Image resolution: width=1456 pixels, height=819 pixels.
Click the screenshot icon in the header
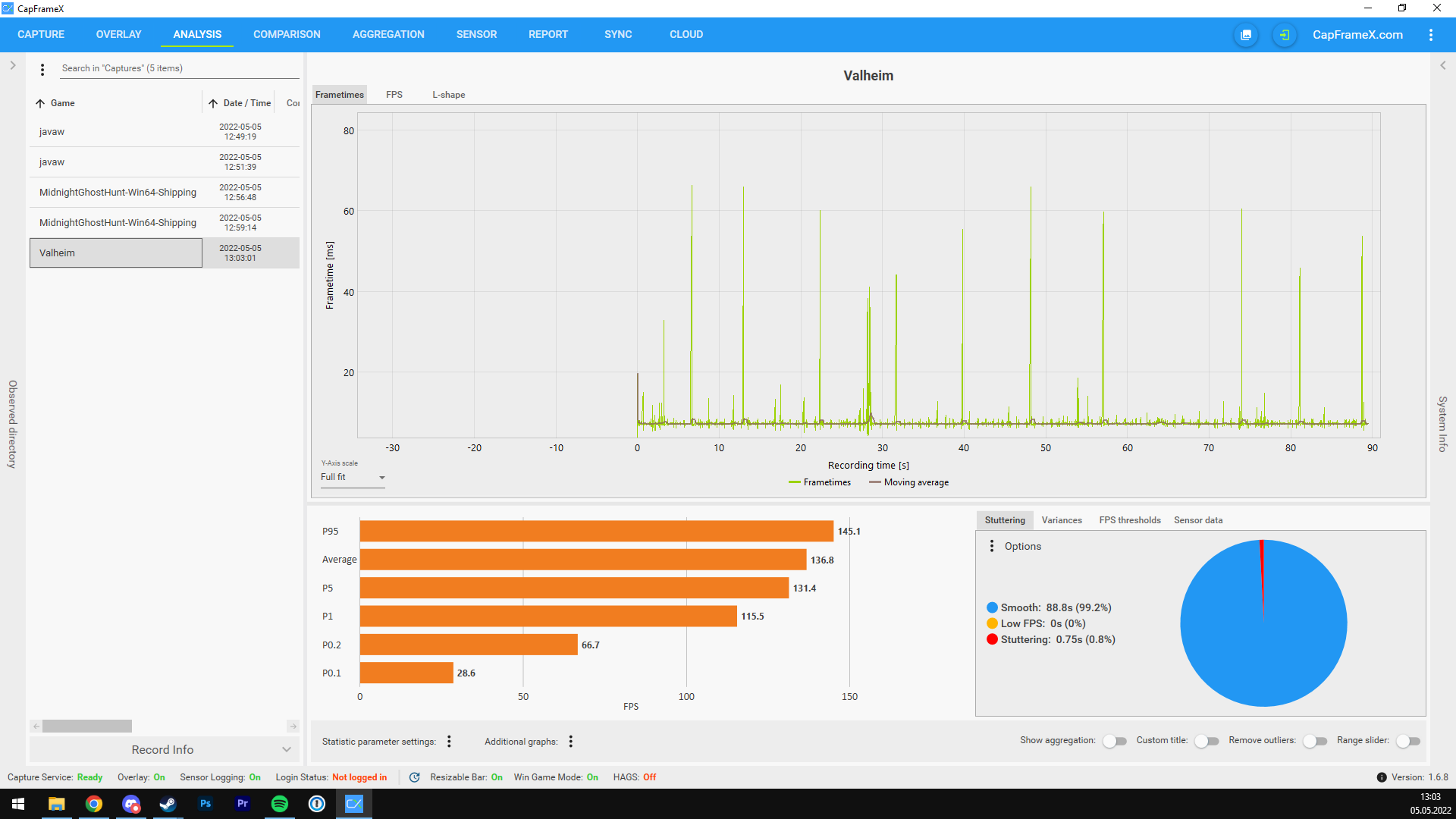pyautogui.click(x=1246, y=35)
